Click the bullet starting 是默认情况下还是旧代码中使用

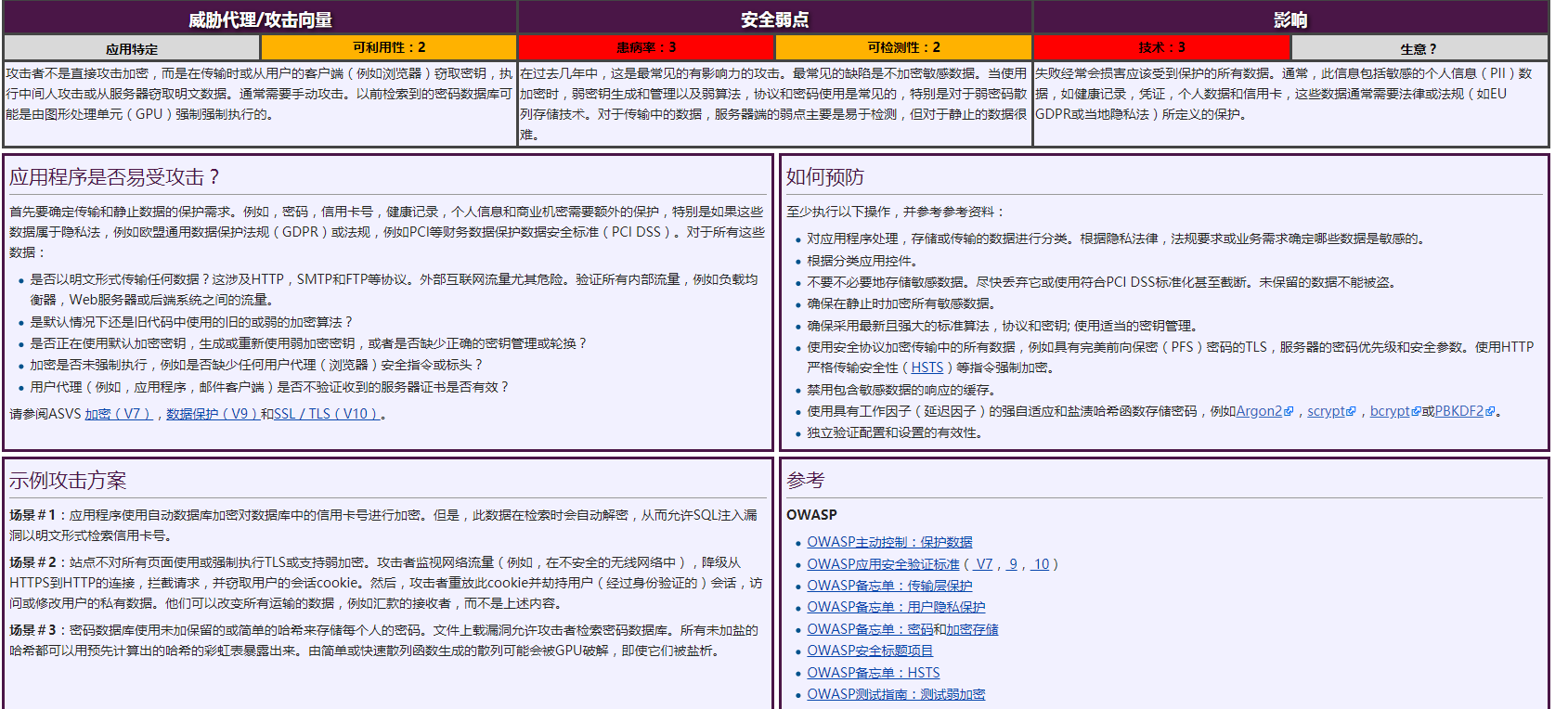click(192, 322)
